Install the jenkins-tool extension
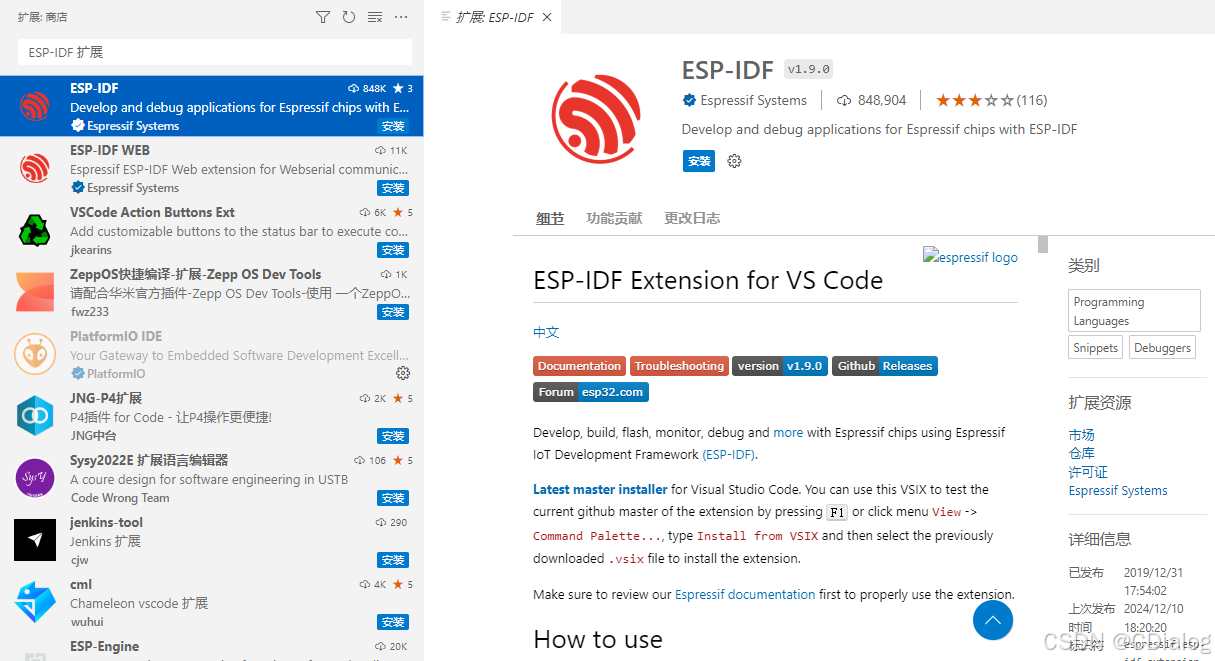 (x=393, y=560)
